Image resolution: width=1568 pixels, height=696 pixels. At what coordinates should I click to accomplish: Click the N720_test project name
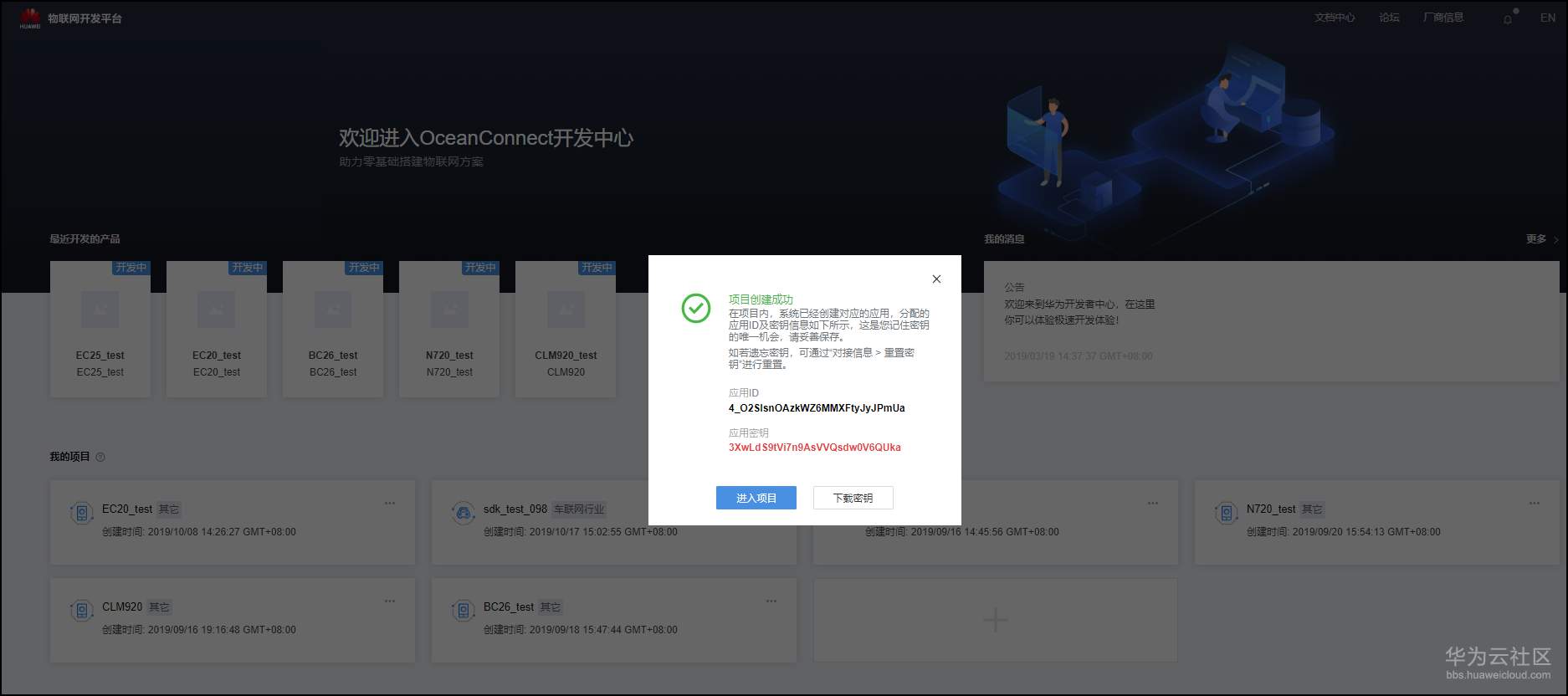1271,509
